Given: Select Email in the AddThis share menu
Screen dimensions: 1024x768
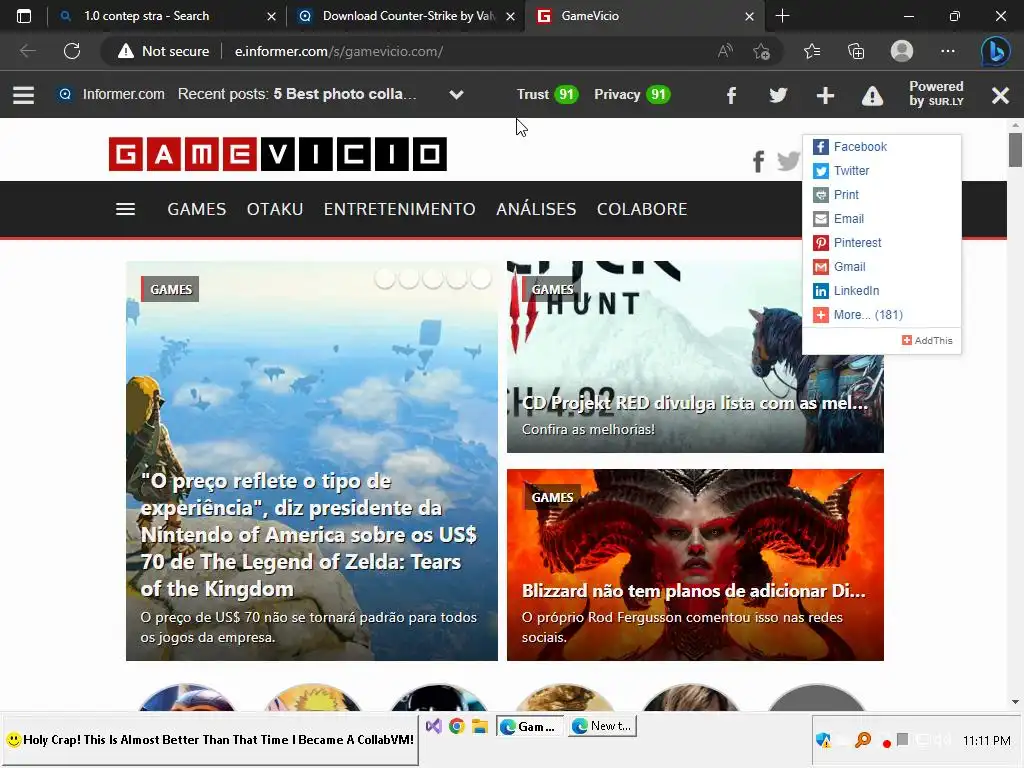Looking at the screenshot, I should (x=882, y=219).
